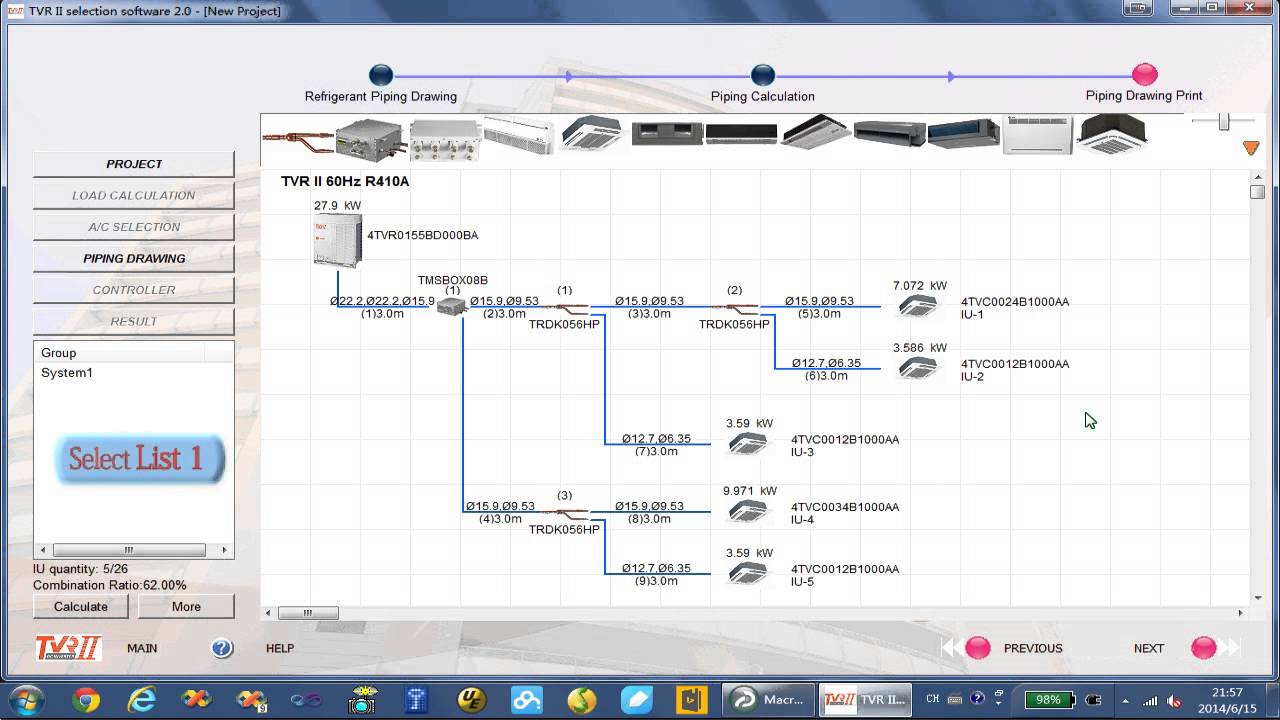This screenshot has width=1280, height=720.
Task: Open the Windows Start menu
Action: [x=25, y=699]
